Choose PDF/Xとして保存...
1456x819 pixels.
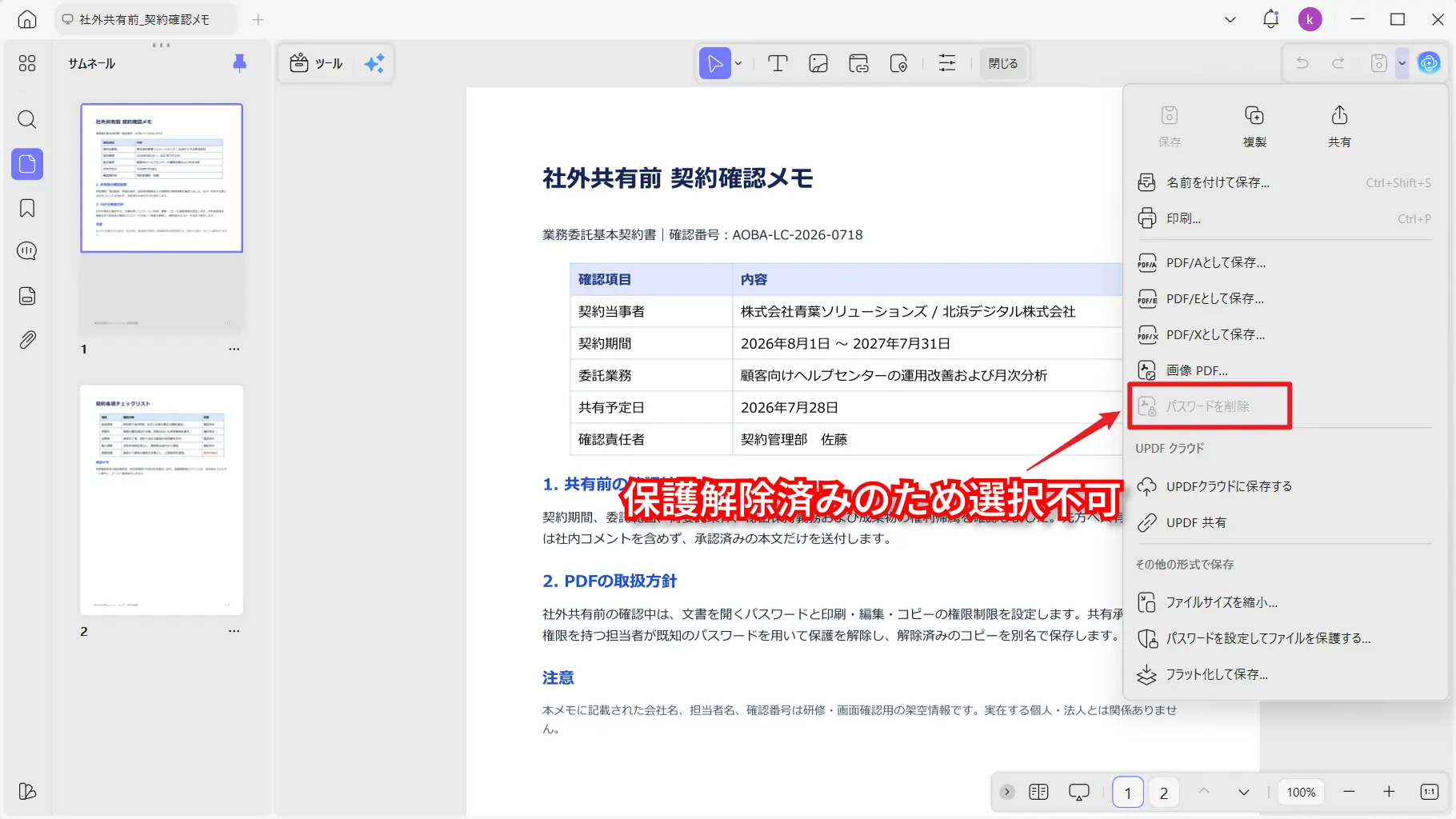click(x=1285, y=334)
